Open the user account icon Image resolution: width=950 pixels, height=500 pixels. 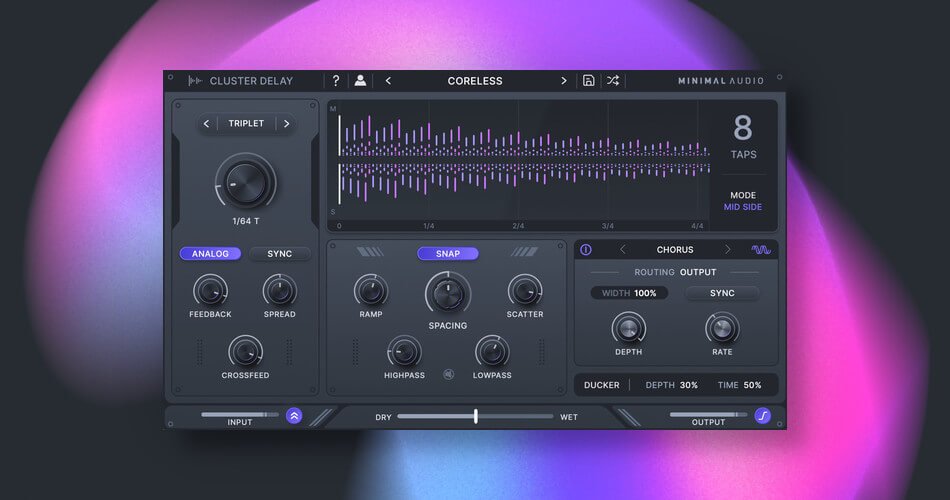pos(360,81)
